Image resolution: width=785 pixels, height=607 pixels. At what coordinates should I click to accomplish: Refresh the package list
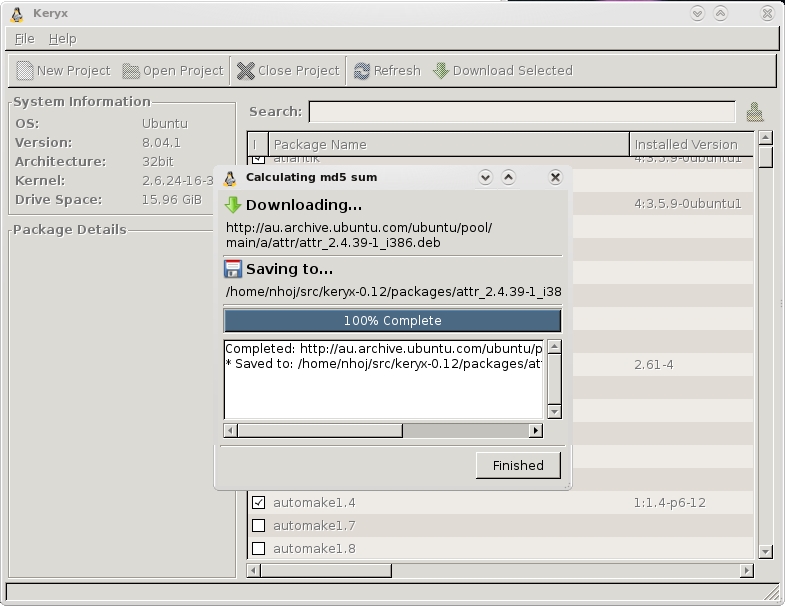pos(362,71)
